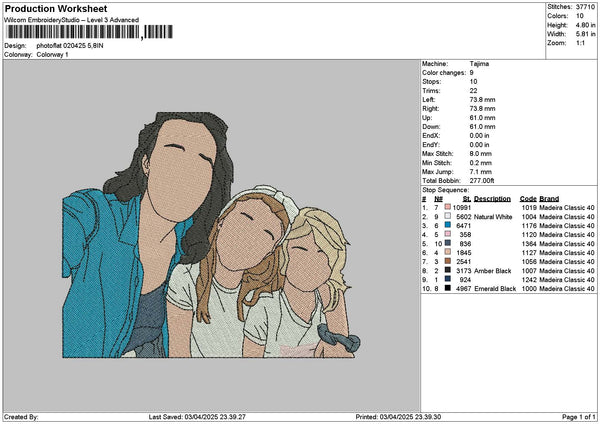Click the Down value 61.0 mm

pos(483,127)
